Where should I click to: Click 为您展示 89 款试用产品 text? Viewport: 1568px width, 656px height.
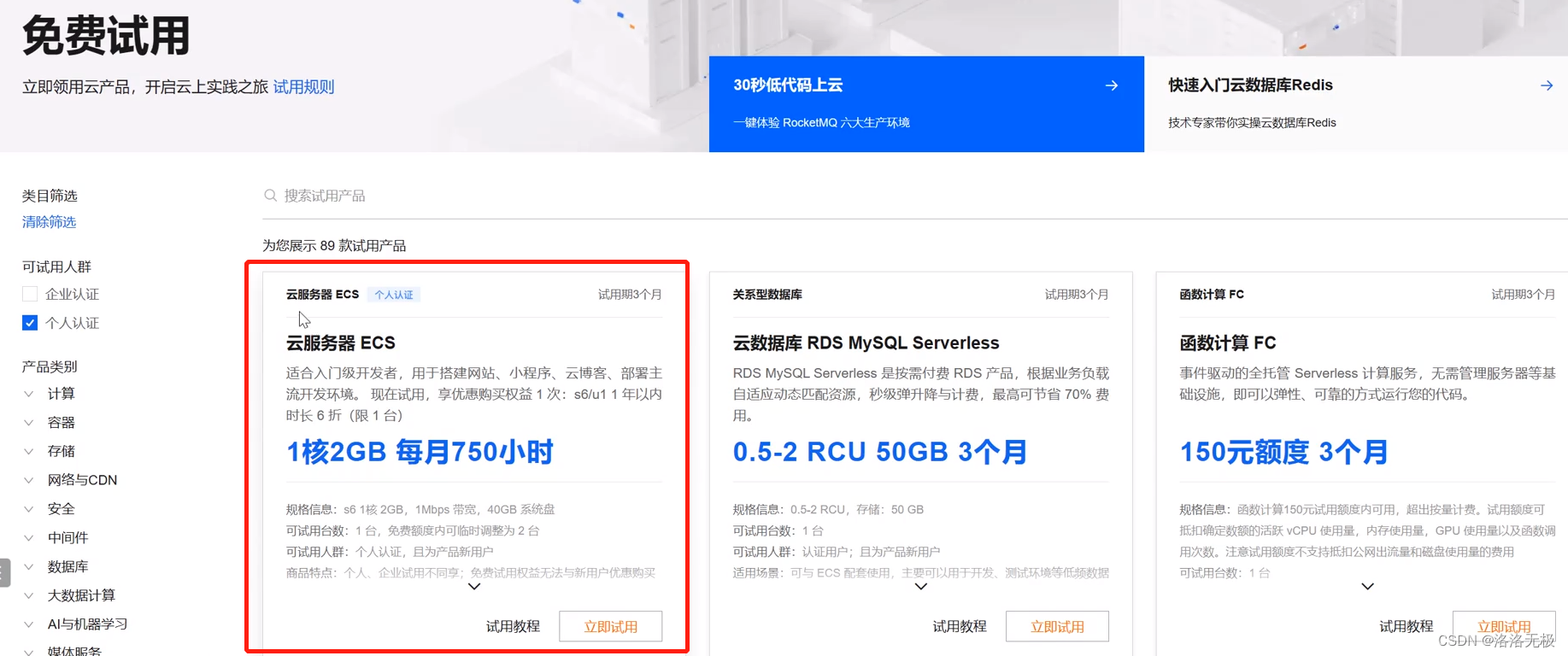coord(334,246)
